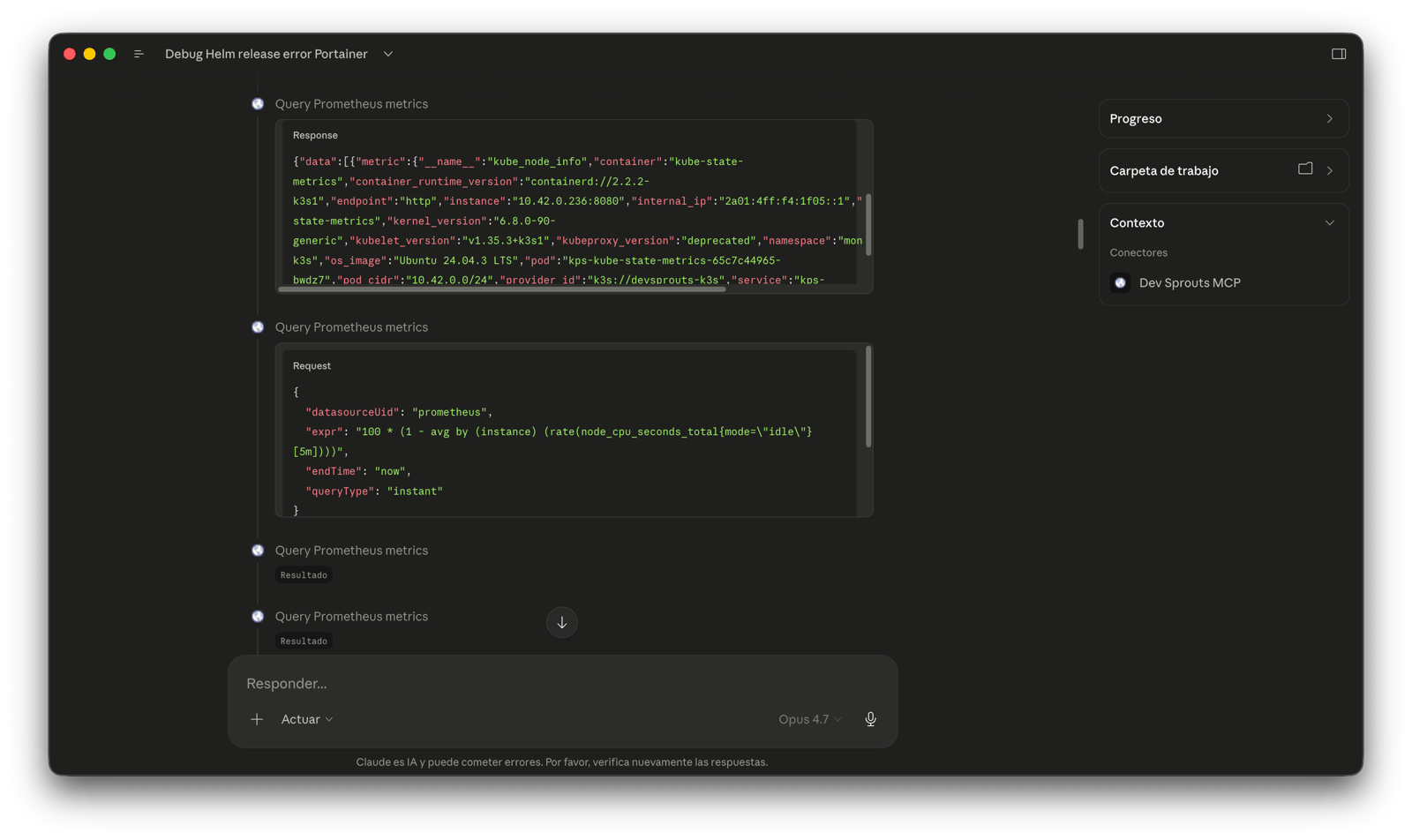The width and height of the screenshot is (1412, 840).
Task: Click the Conectores label in Contexto
Action: [x=1138, y=252]
